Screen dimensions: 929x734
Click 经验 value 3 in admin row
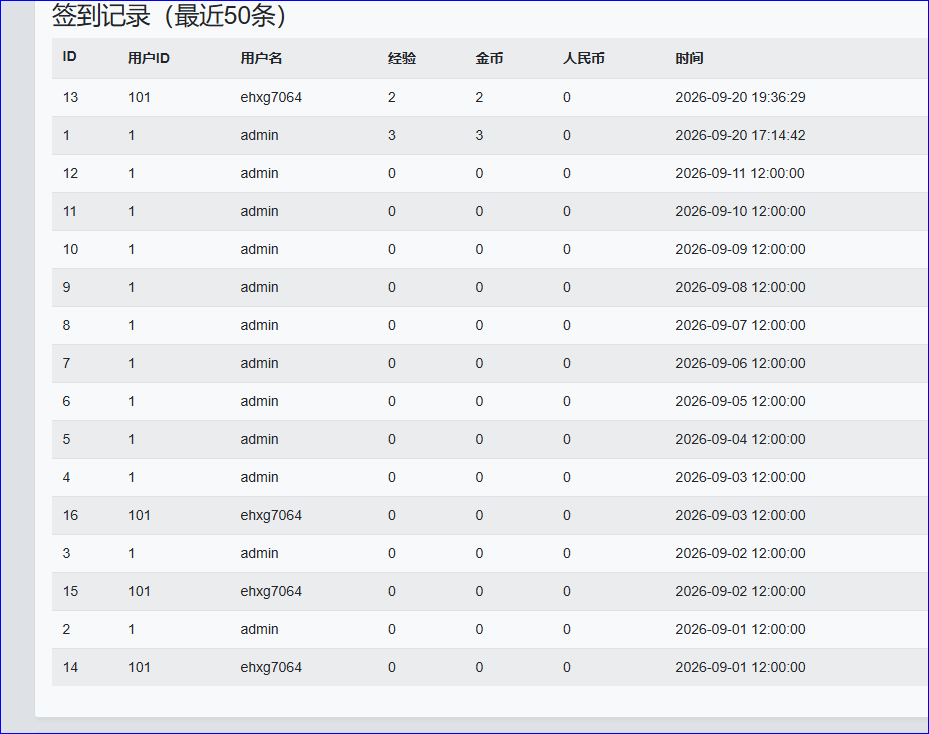click(392, 135)
